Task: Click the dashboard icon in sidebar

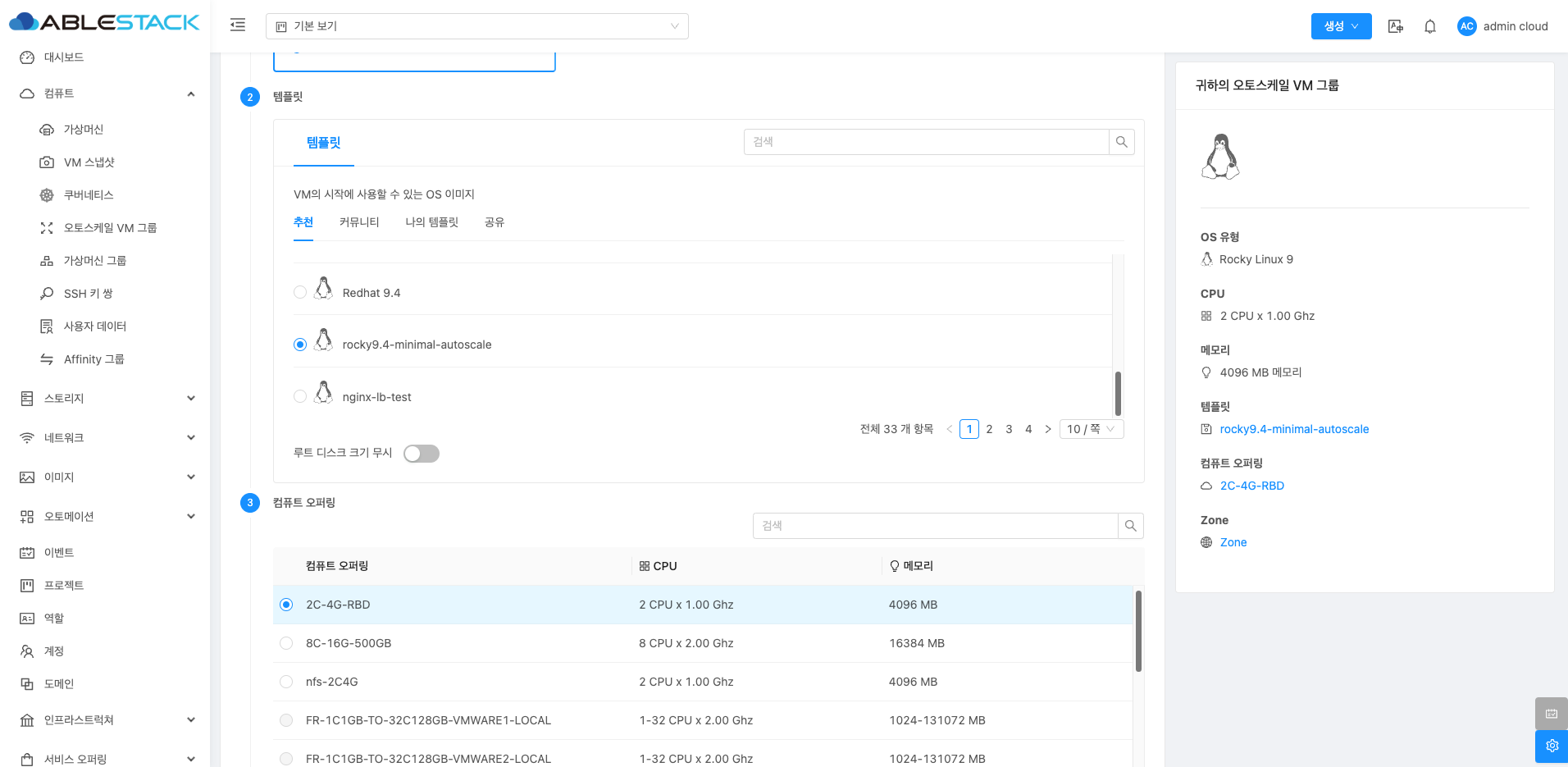Action: 27,57
